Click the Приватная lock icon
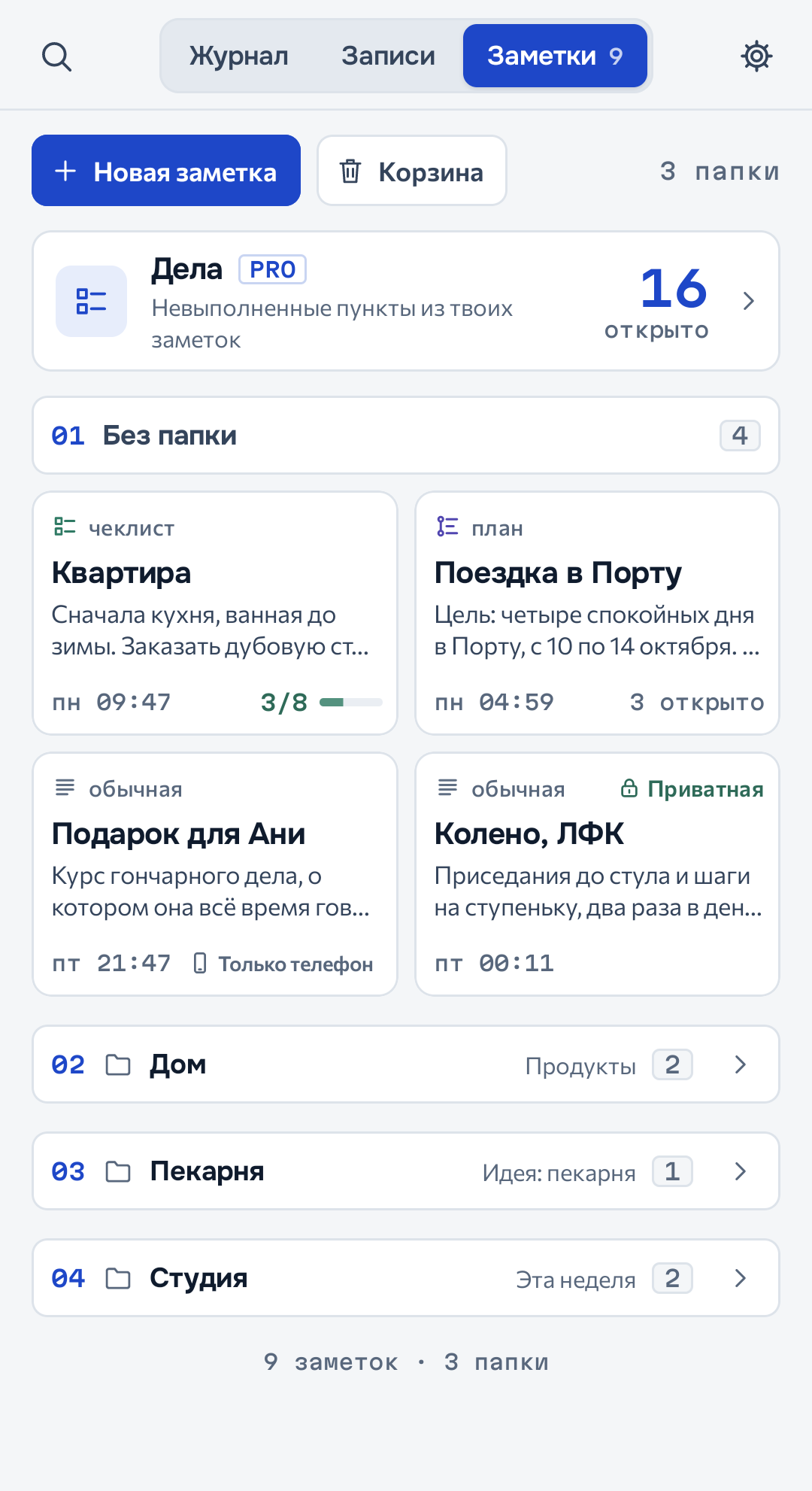The image size is (812, 1491). (629, 788)
